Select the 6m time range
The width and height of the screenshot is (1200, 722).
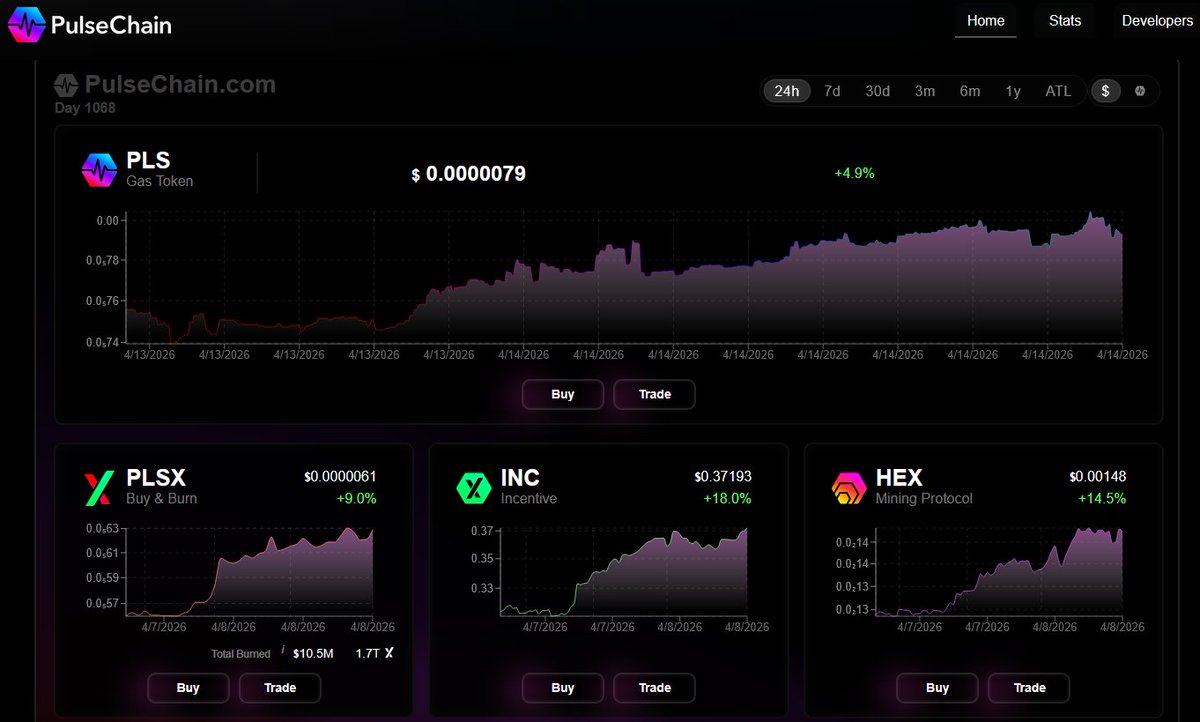tap(970, 91)
